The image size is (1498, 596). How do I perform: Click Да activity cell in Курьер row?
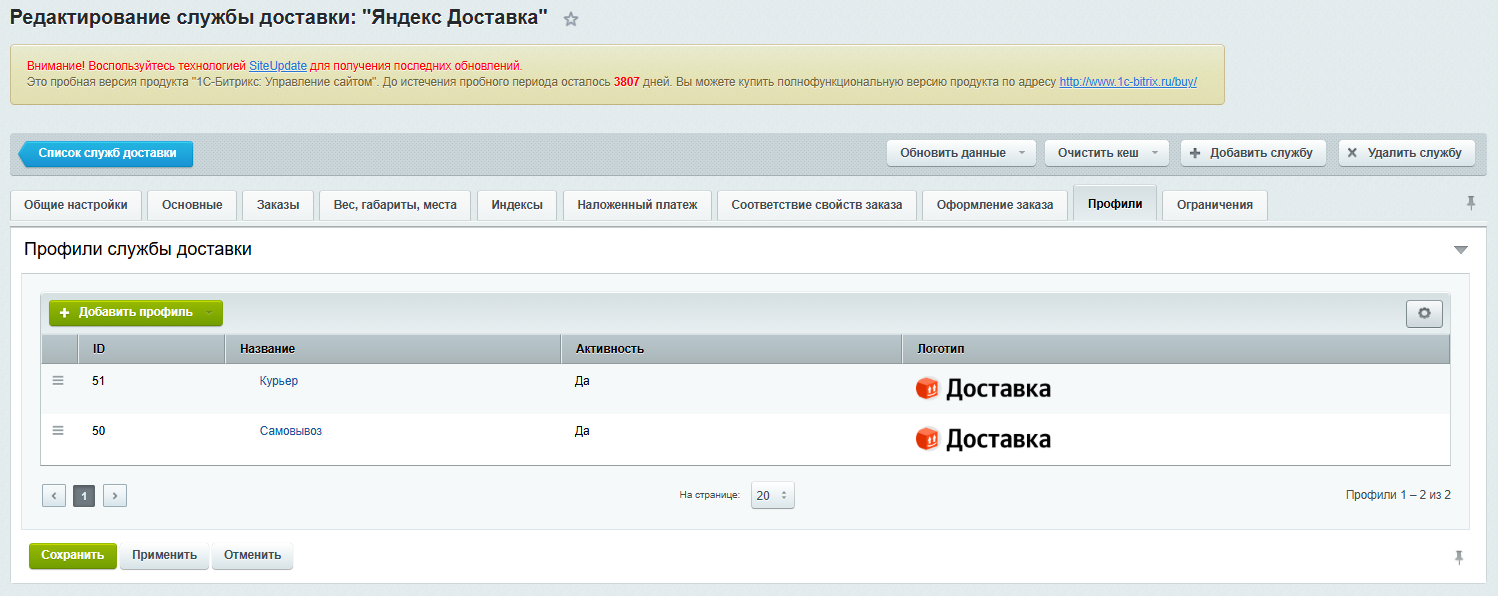(582, 381)
